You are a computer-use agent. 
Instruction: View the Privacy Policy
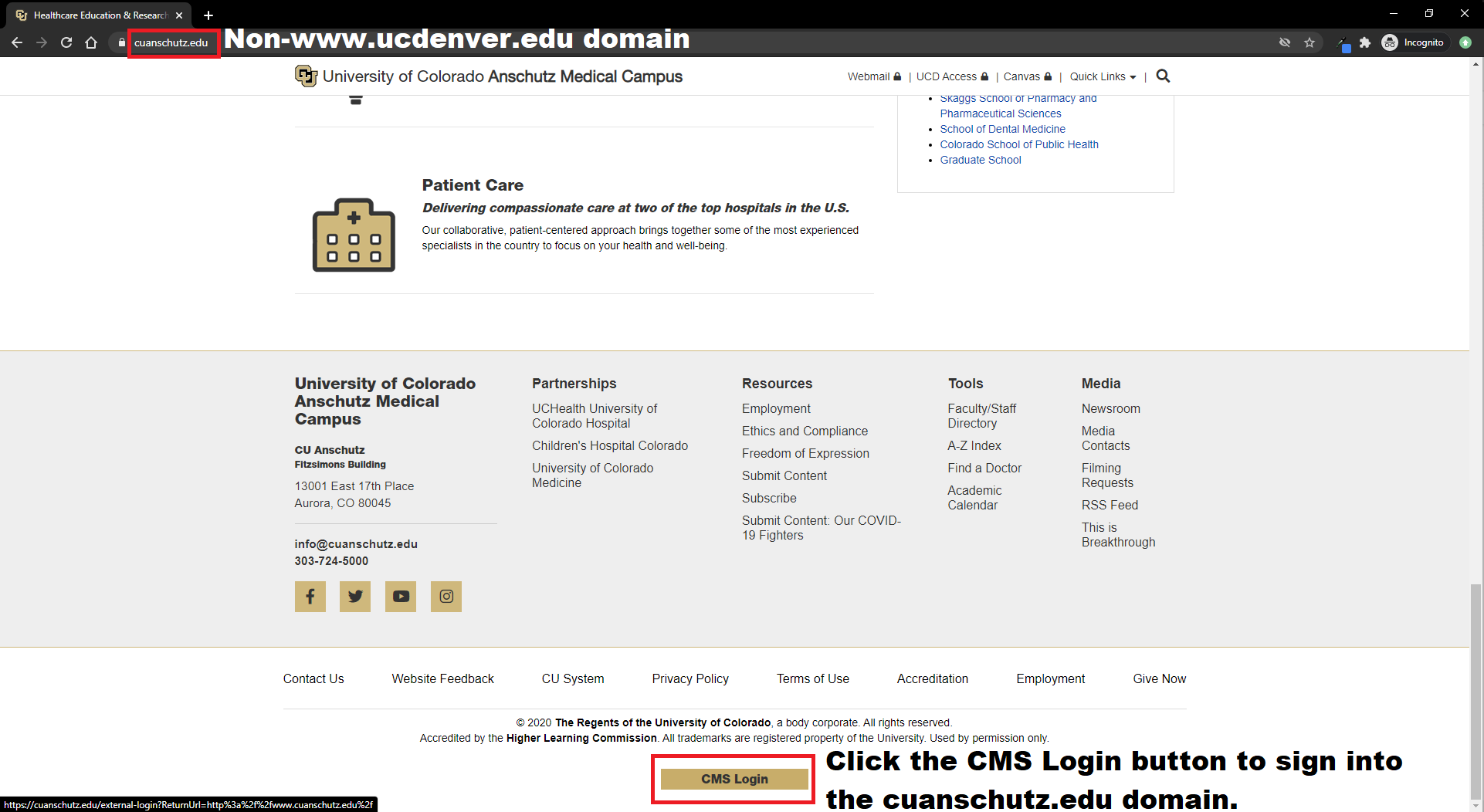click(x=689, y=678)
